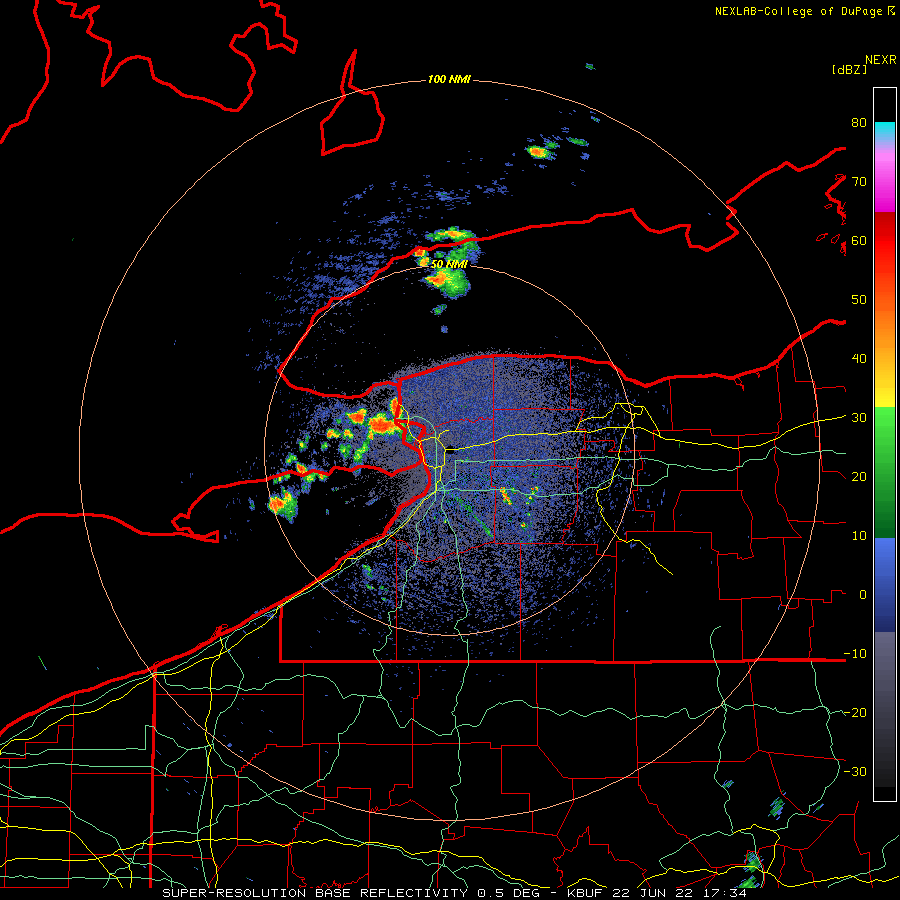
Task: Click the -30 value on the dBZ scale
Action: [855, 771]
